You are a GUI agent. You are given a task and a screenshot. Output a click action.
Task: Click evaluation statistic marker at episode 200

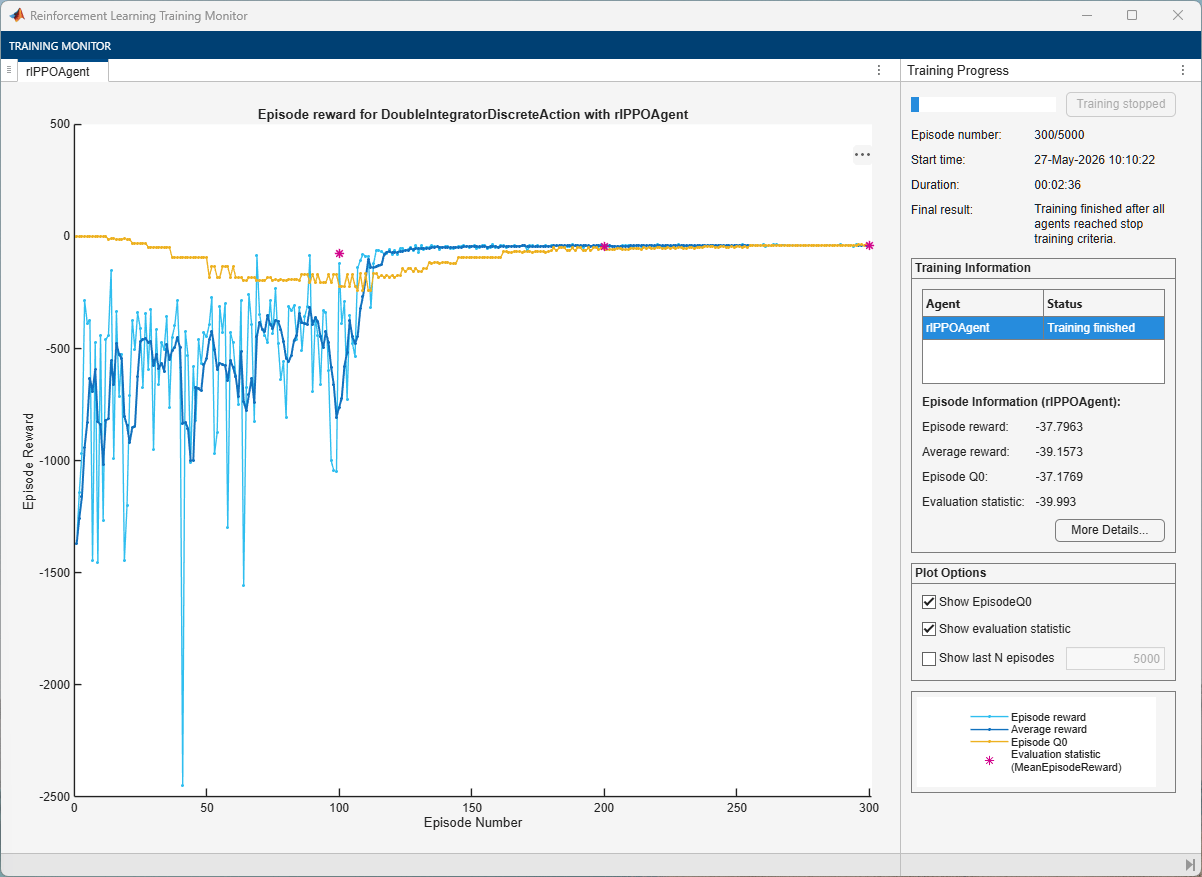(604, 246)
